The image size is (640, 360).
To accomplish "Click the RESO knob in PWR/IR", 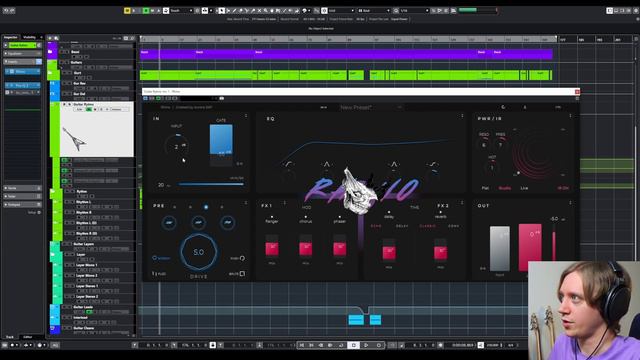I will coord(484,144).
